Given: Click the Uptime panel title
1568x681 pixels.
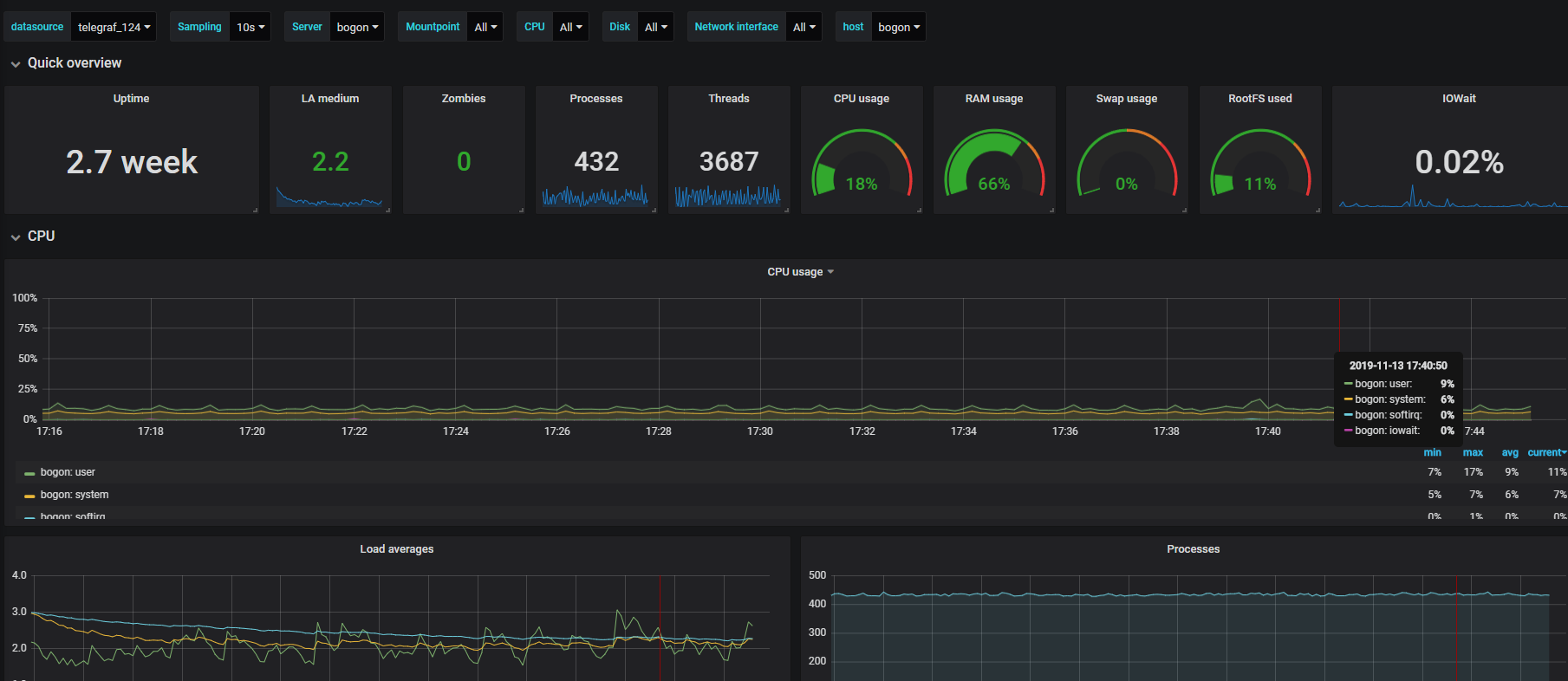Looking at the screenshot, I should [131, 99].
